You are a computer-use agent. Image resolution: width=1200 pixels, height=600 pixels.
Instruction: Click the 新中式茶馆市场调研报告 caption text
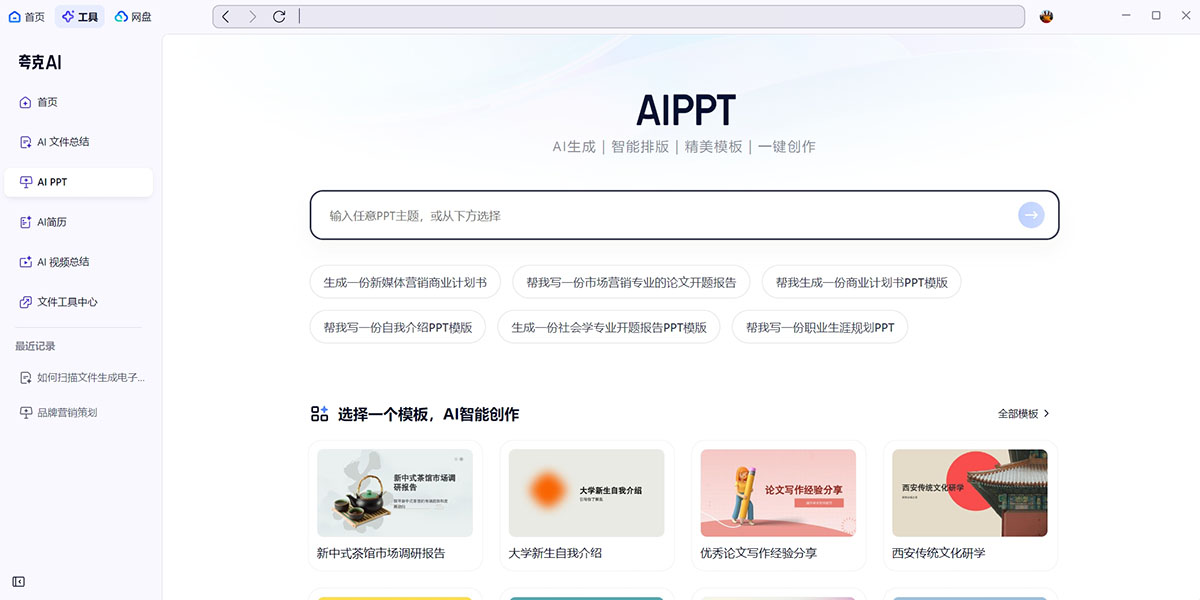pos(381,553)
